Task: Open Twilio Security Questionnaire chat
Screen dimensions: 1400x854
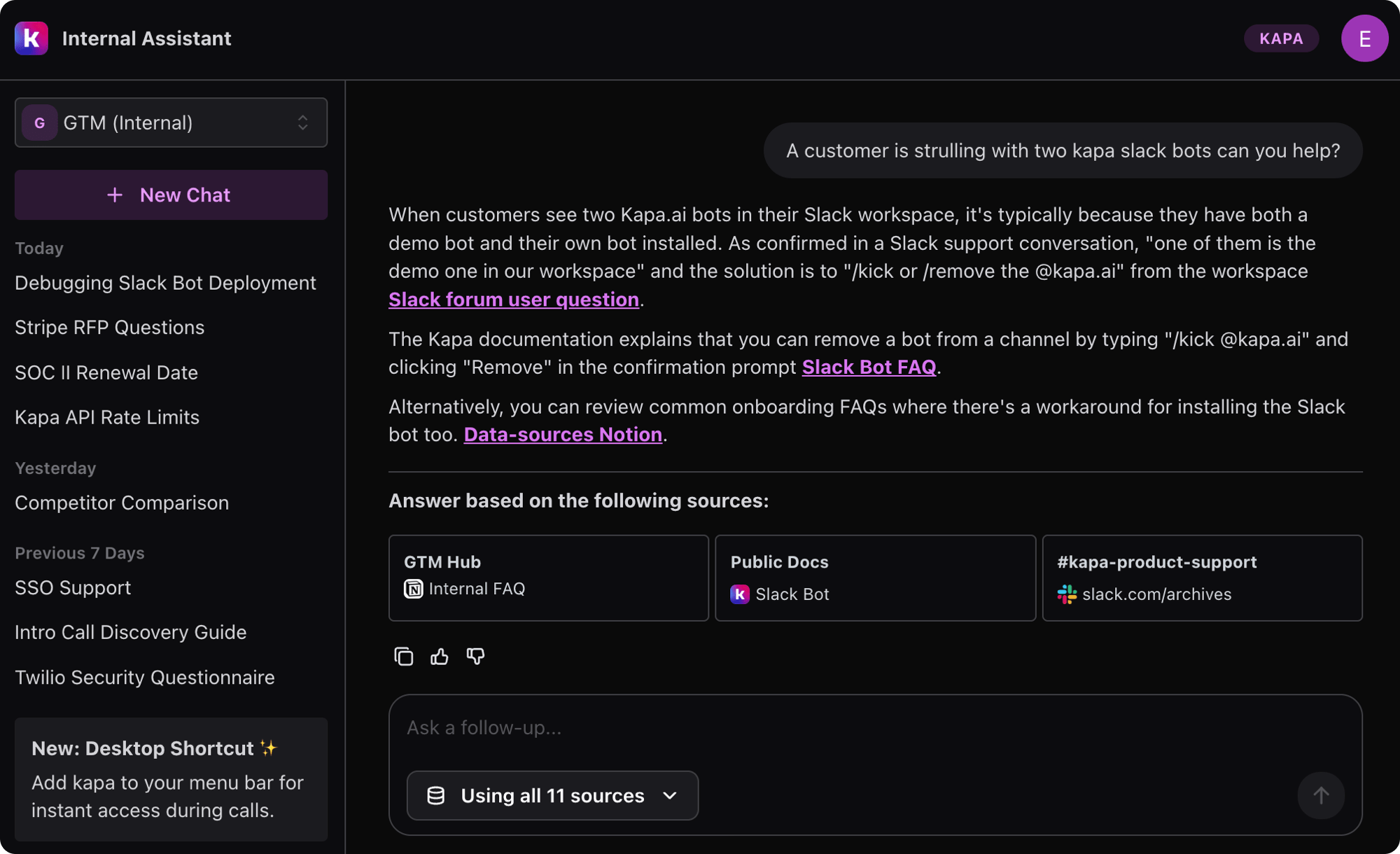Action: 145,677
